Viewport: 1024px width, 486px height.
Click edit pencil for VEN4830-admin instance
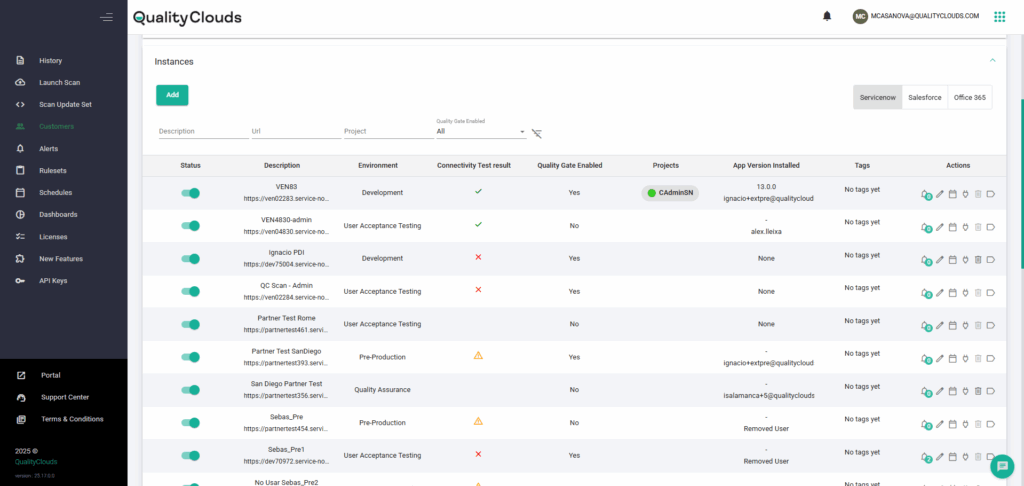coord(940,227)
